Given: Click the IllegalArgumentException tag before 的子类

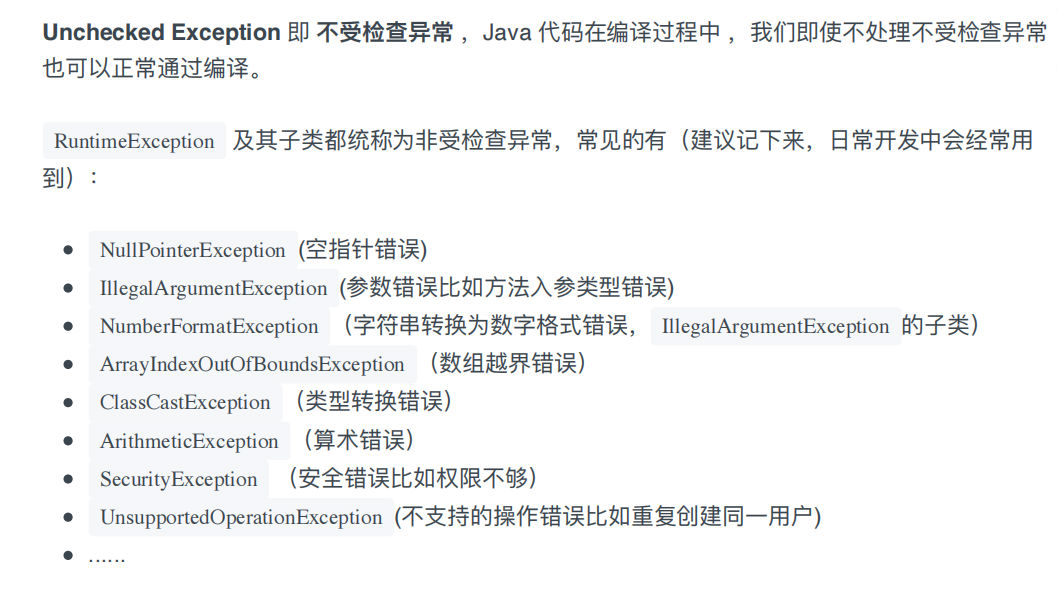Looking at the screenshot, I should click(x=775, y=326).
